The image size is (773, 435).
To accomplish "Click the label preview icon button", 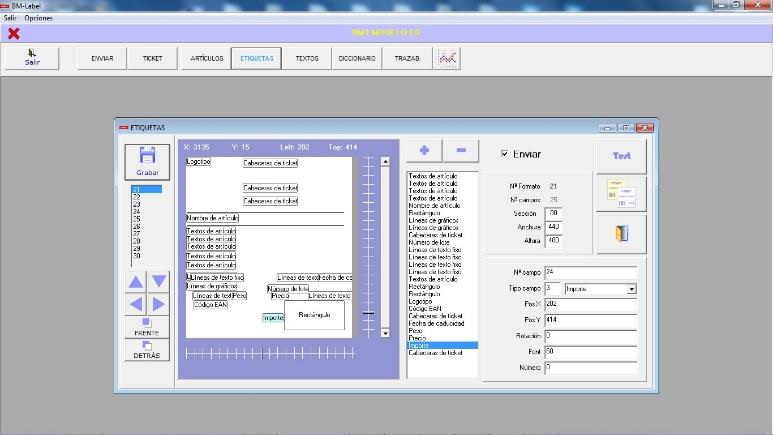I will point(621,194).
